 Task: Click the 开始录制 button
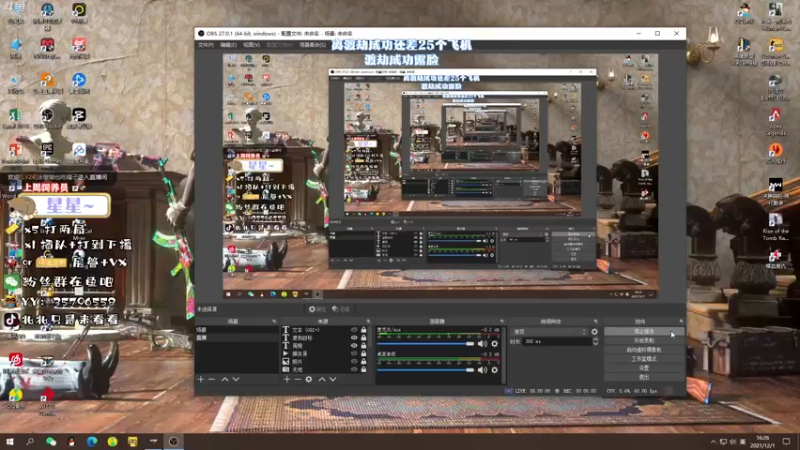coord(644,340)
